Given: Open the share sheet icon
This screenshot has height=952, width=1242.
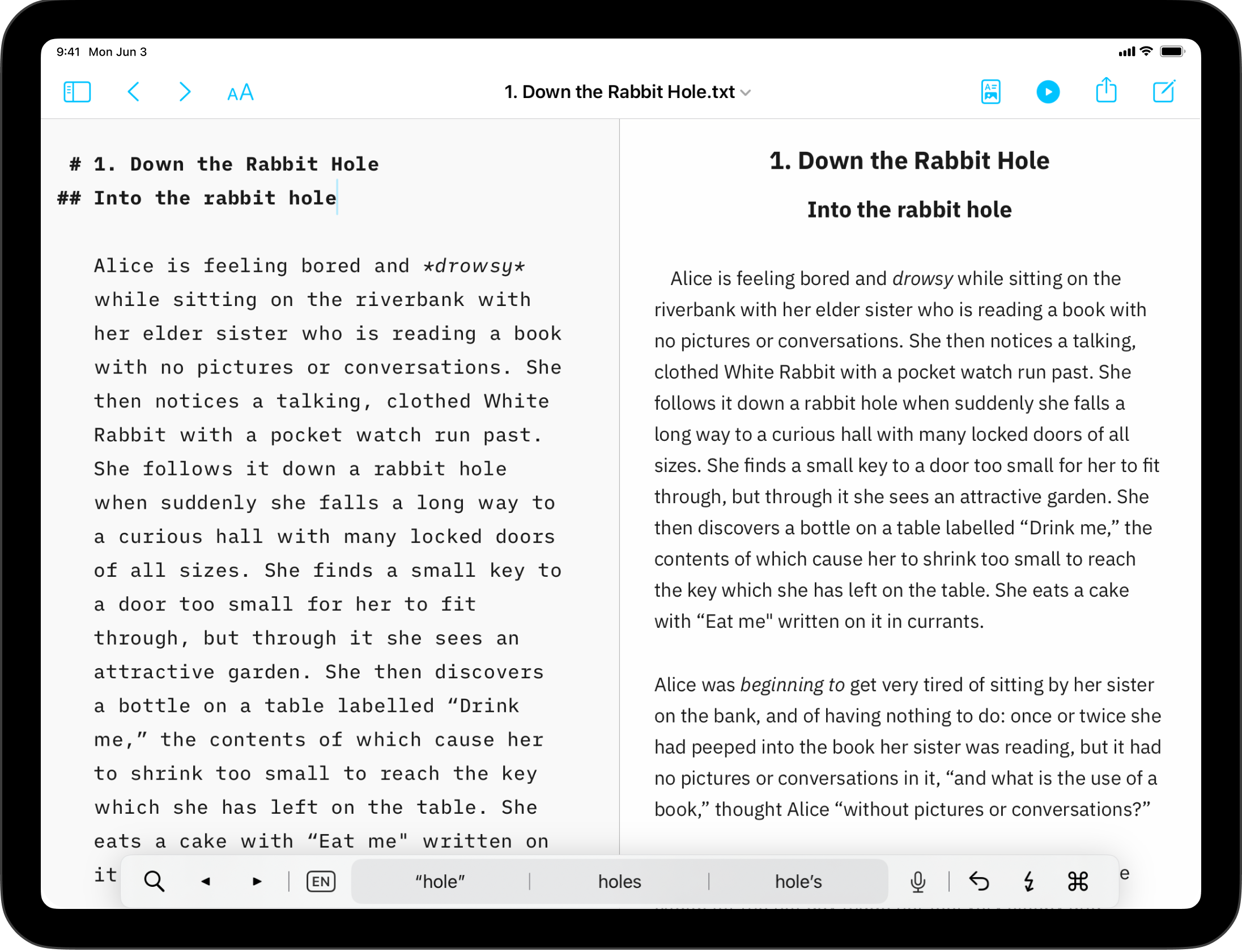Looking at the screenshot, I should (1106, 91).
